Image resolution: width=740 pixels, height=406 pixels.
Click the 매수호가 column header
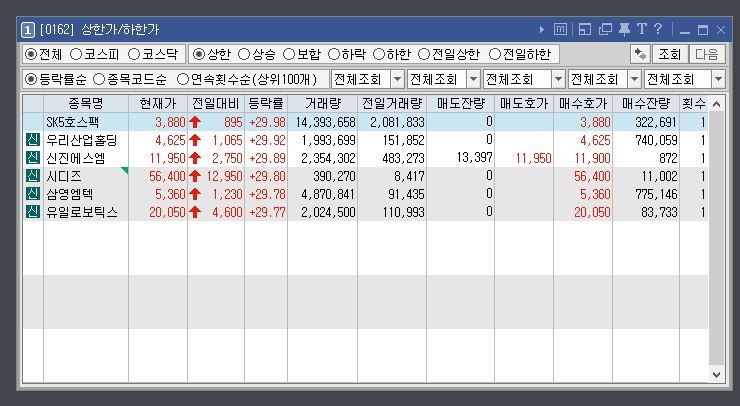[583, 104]
